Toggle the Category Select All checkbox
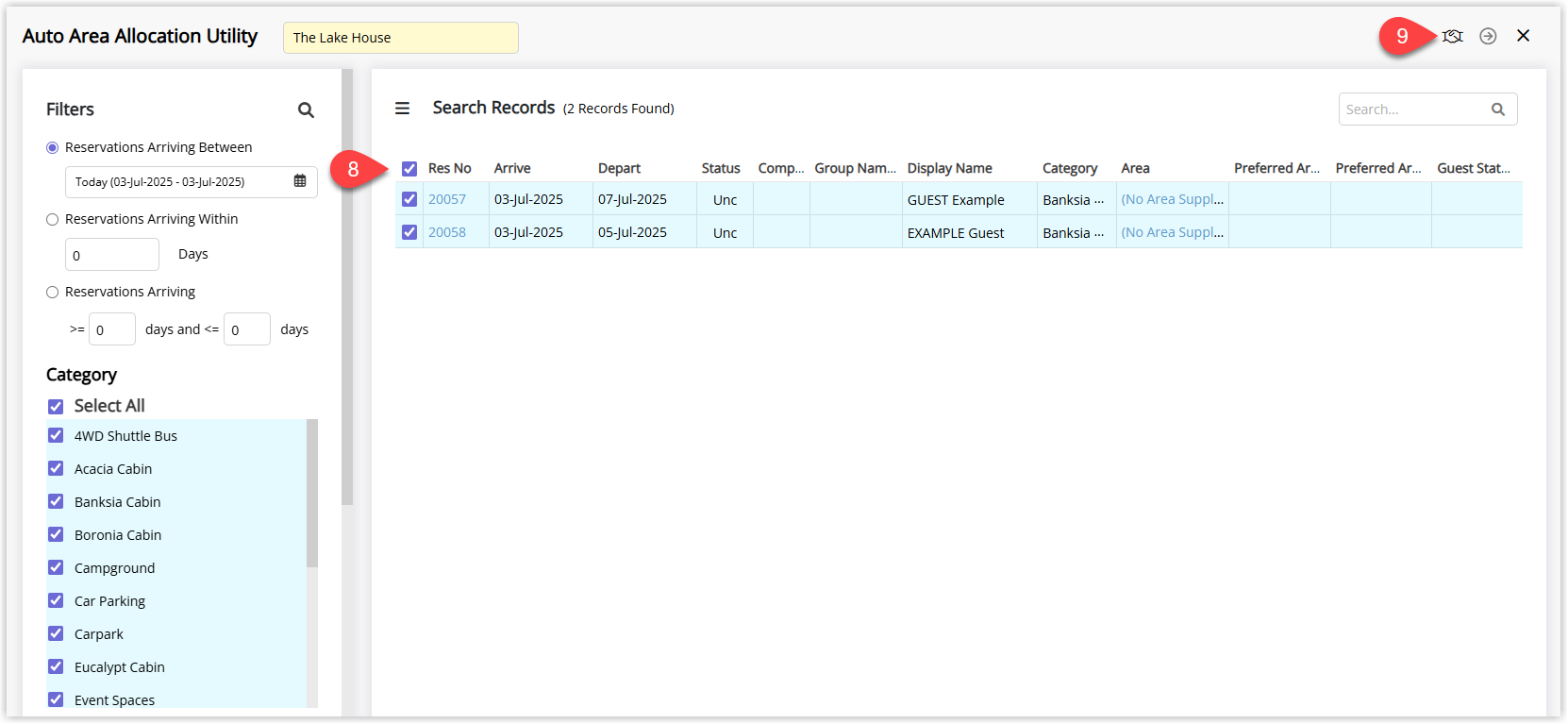Viewport: 1568px width, 724px height. (56, 406)
